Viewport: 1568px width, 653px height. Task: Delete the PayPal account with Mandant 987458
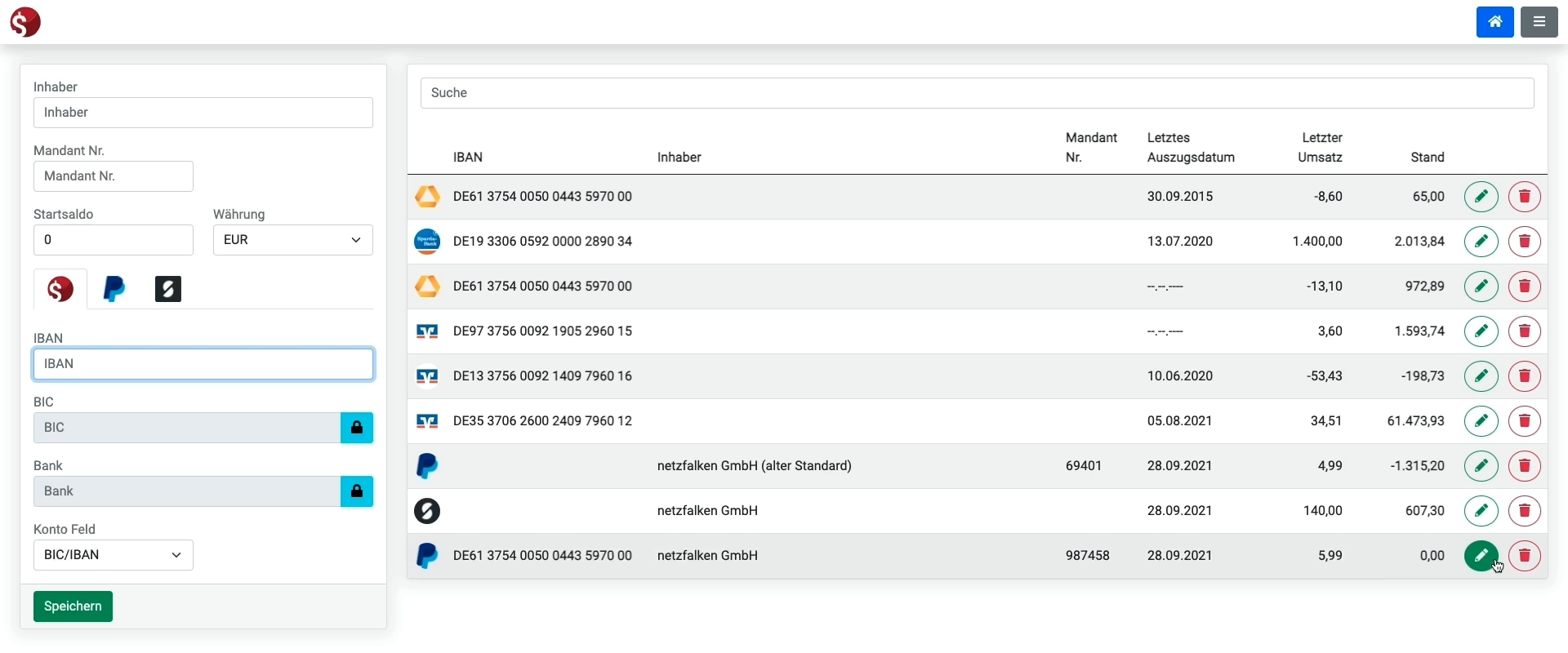point(1525,556)
